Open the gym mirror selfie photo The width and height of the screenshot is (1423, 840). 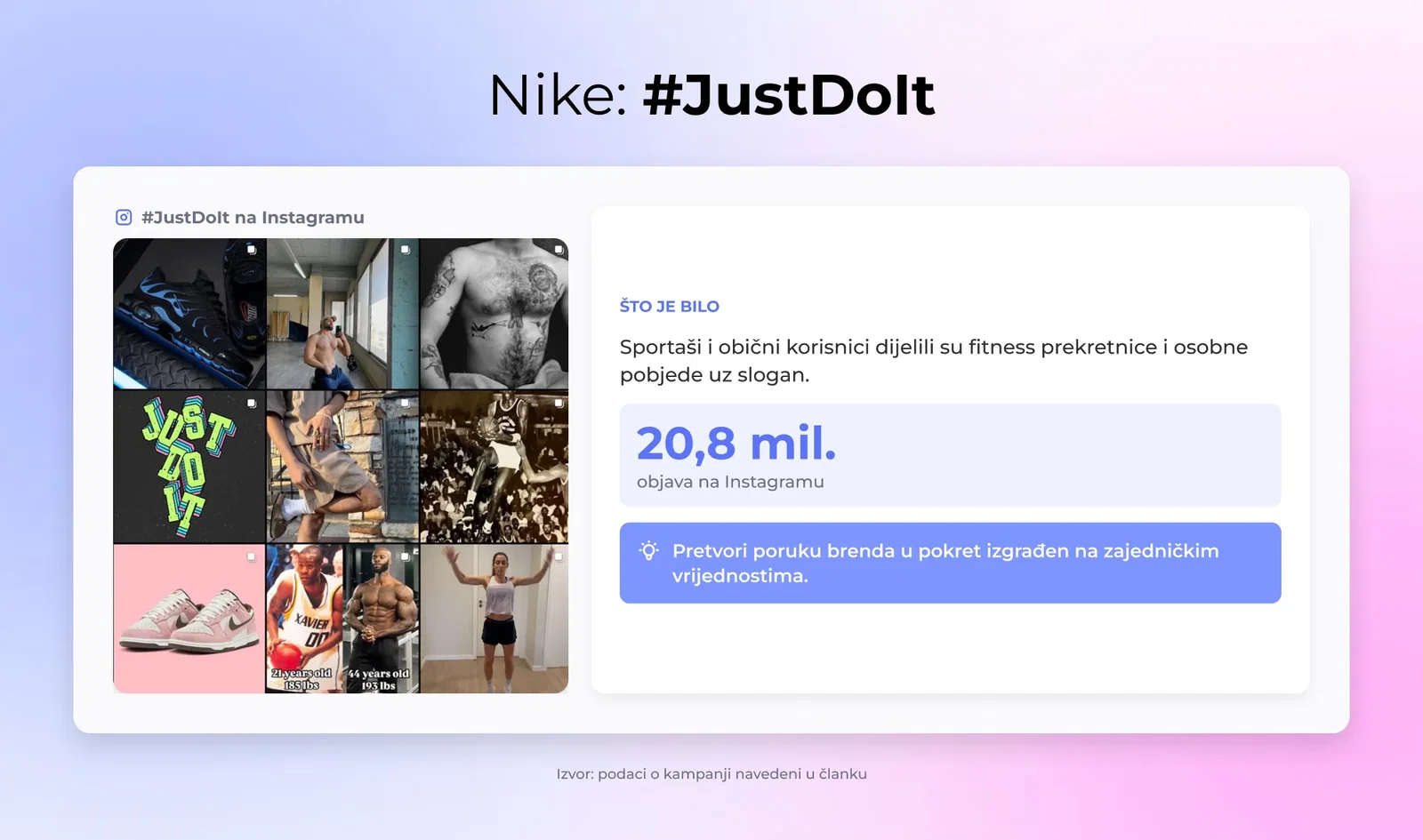[342, 314]
